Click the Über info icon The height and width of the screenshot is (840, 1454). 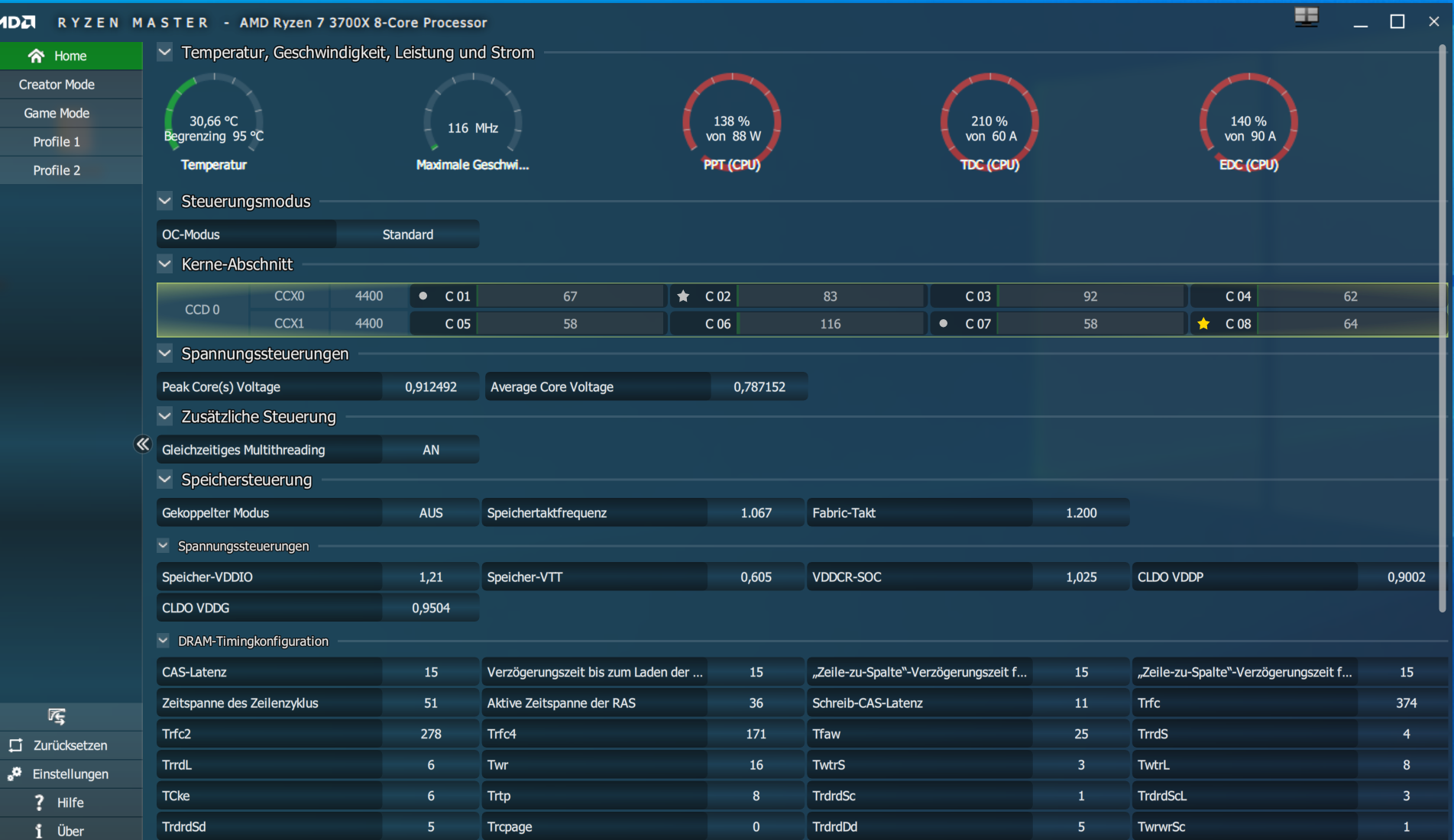(x=39, y=831)
